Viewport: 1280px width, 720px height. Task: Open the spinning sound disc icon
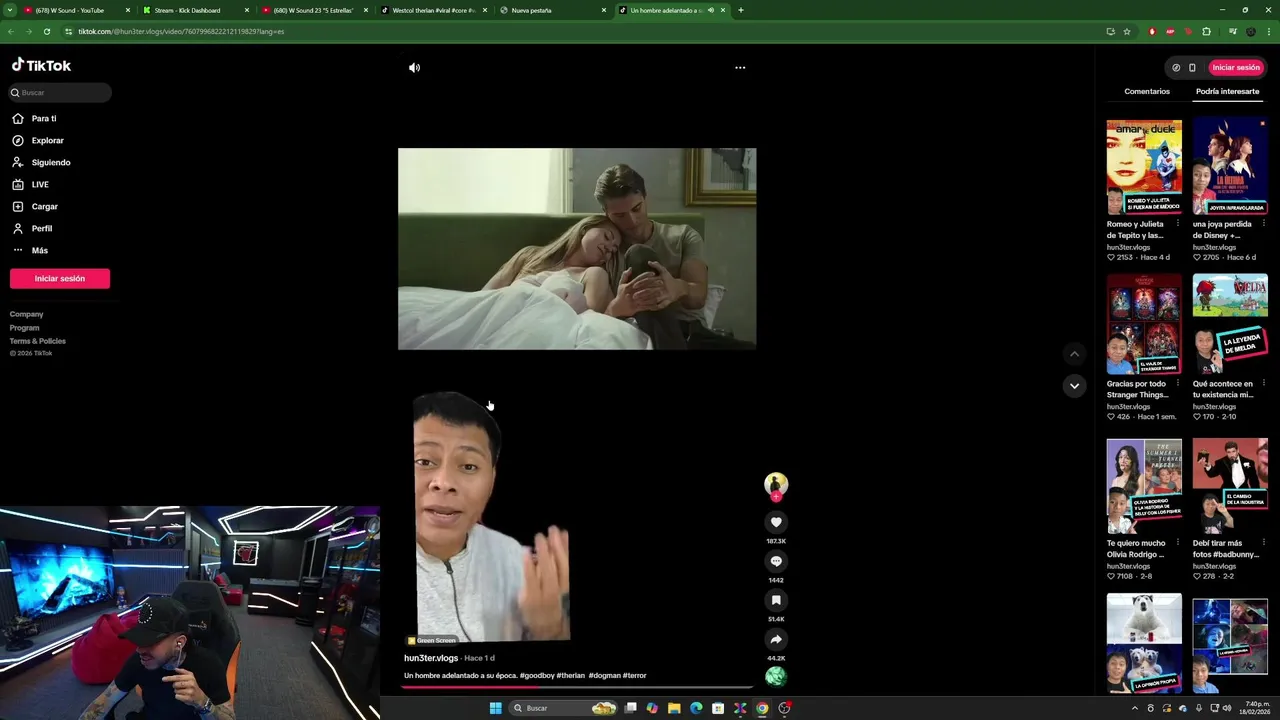click(776, 677)
